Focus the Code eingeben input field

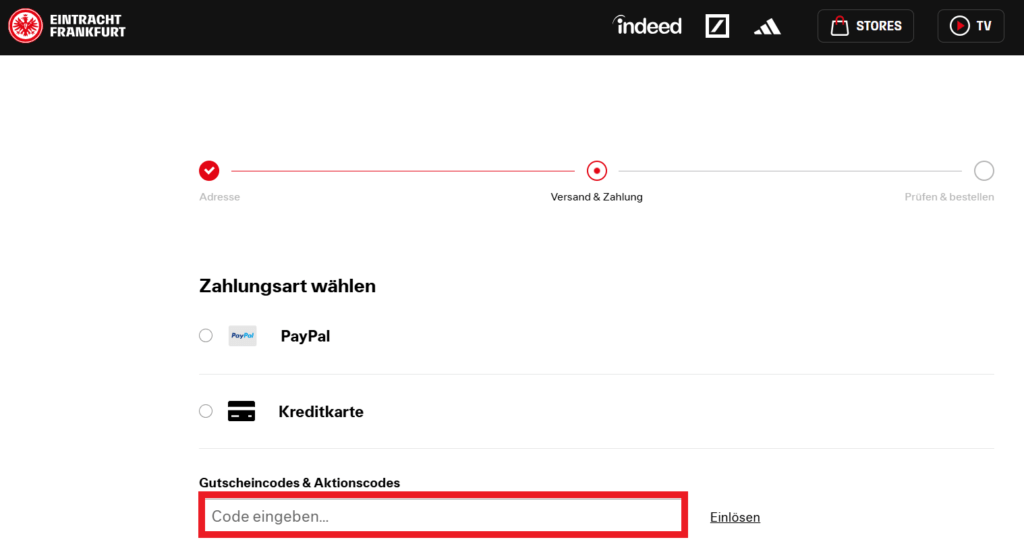tap(443, 516)
